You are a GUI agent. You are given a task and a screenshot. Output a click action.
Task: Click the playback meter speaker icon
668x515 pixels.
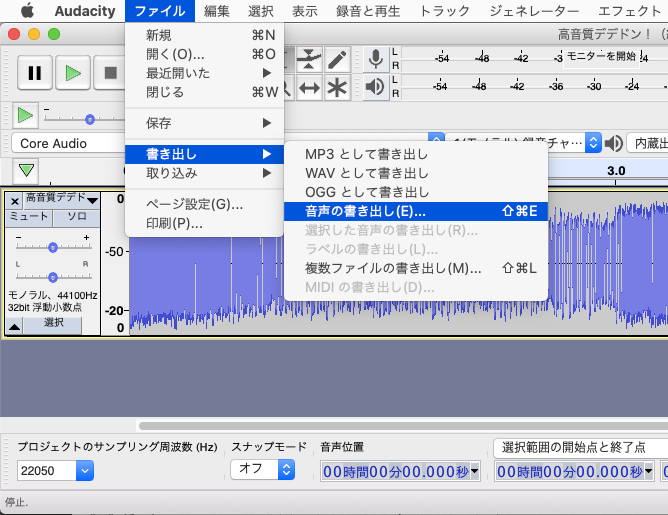[375, 87]
